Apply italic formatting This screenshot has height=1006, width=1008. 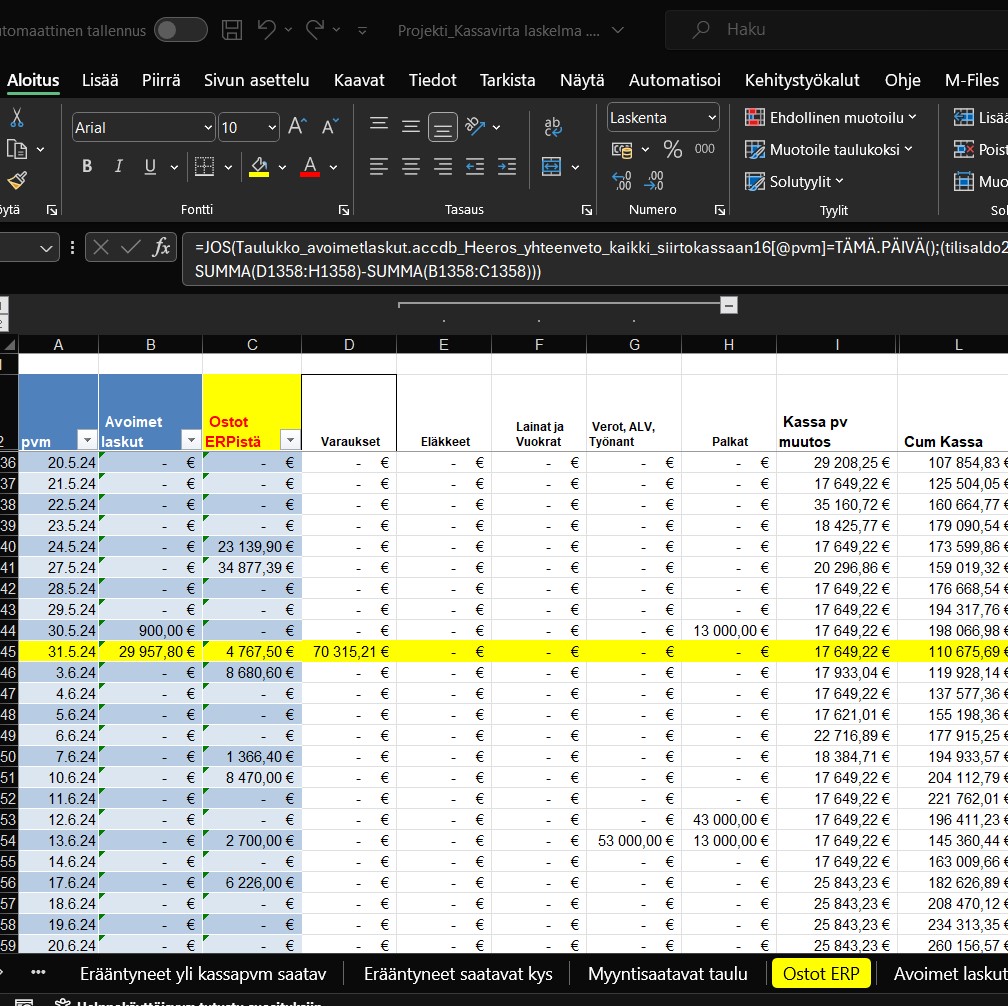pyautogui.click(x=119, y=166)
